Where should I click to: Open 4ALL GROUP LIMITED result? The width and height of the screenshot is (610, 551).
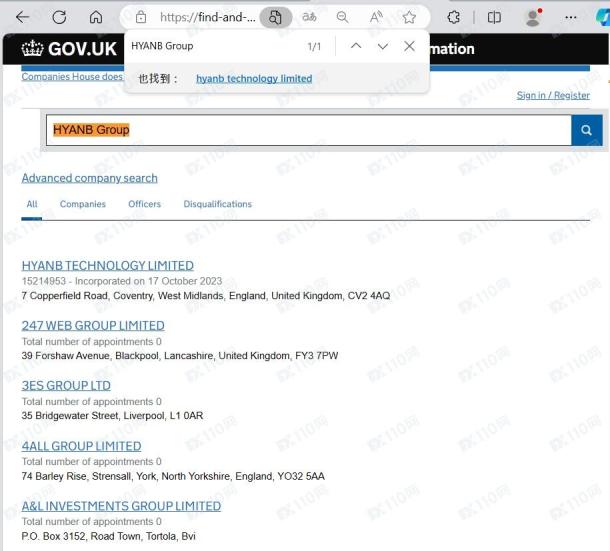point(81,446)
